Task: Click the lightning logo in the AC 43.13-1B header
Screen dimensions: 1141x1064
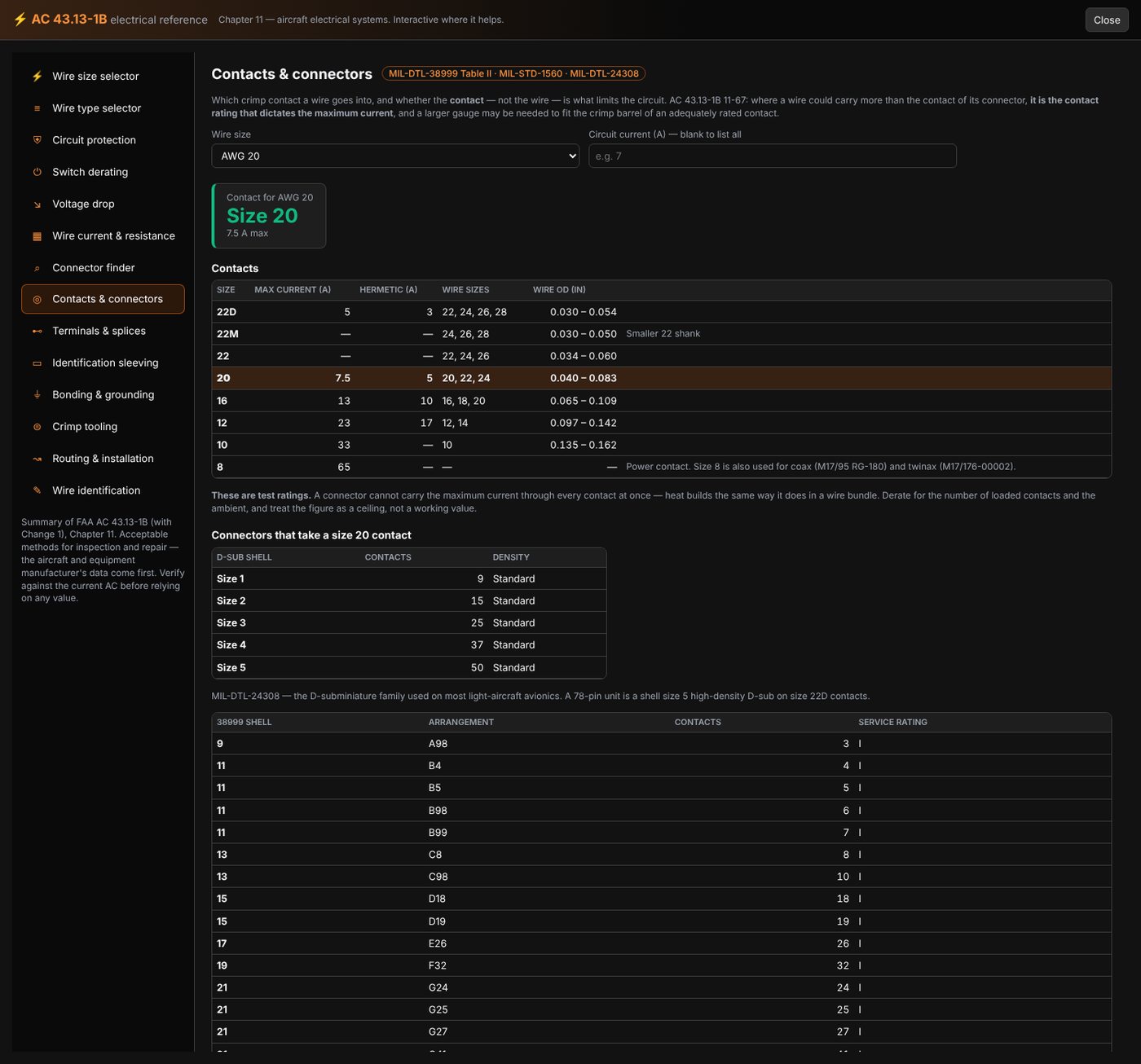Action: 20,20
